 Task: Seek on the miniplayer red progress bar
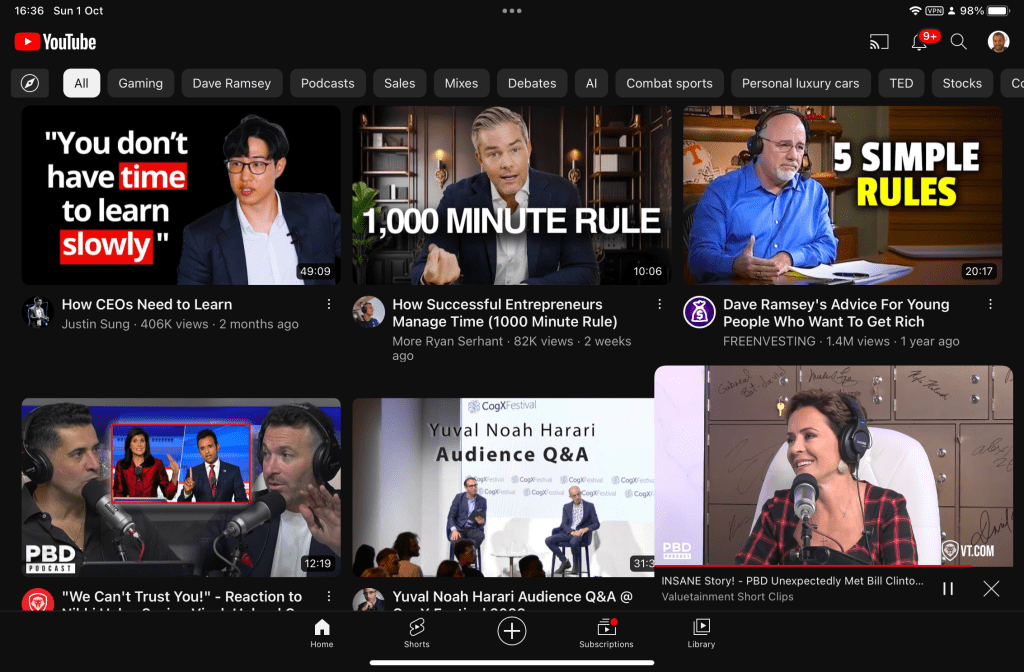[x=833, y=566]
